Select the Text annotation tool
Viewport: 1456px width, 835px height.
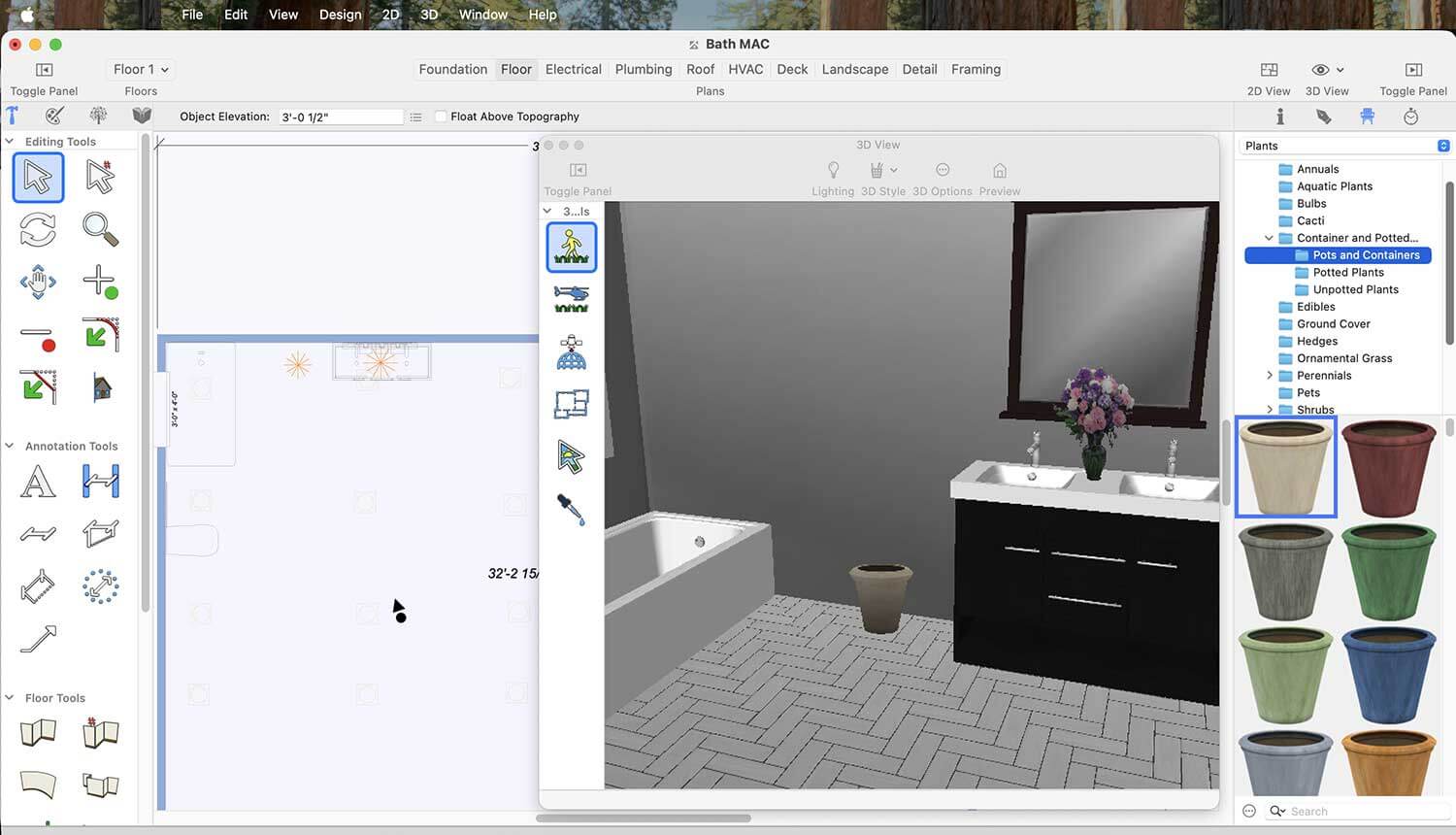38,482
